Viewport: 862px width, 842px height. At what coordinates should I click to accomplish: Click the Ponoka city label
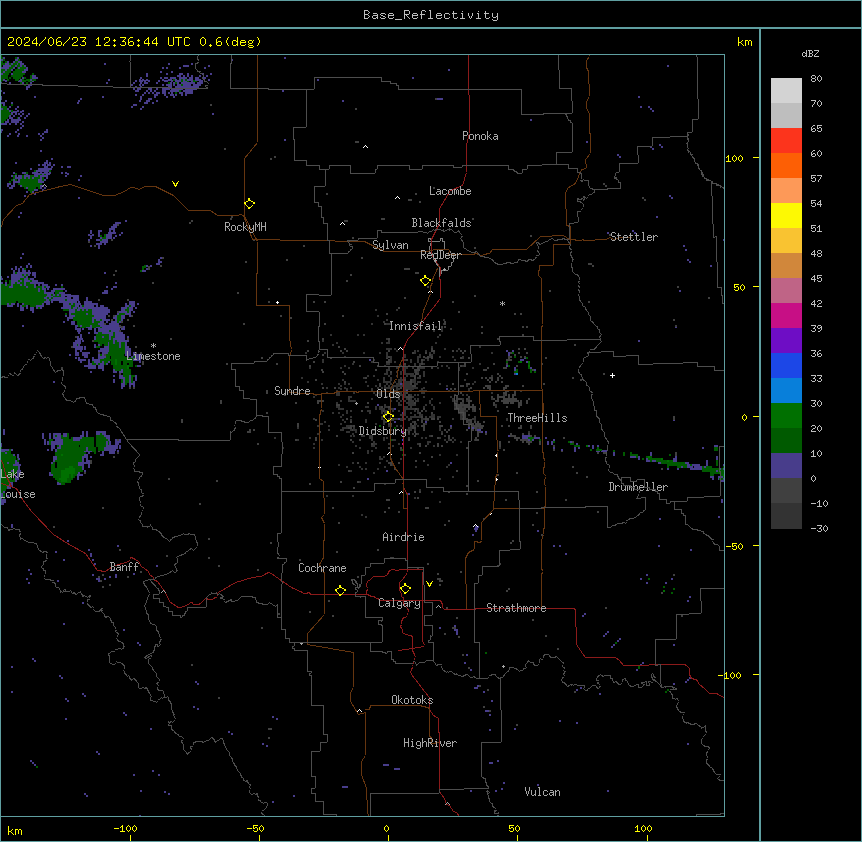click(x=480, y=136)
